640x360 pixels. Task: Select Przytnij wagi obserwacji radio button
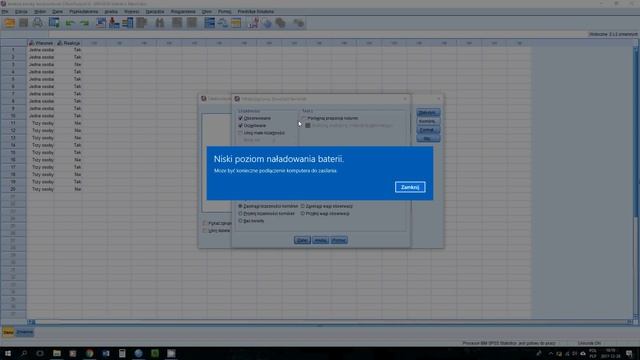tap(303, 213)
